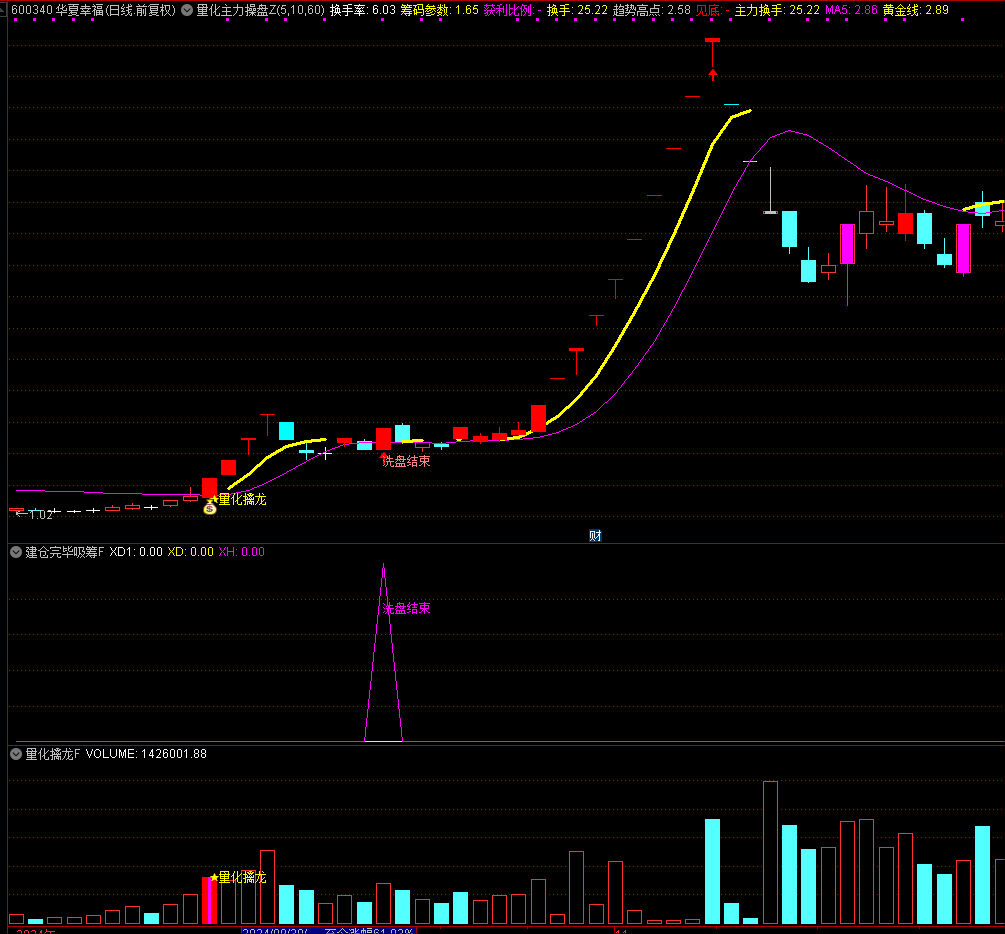Open the 量化擒龙F volume indicator dropdown
This screenshot has width=1005, height=934.
click(x=16, y=754)
